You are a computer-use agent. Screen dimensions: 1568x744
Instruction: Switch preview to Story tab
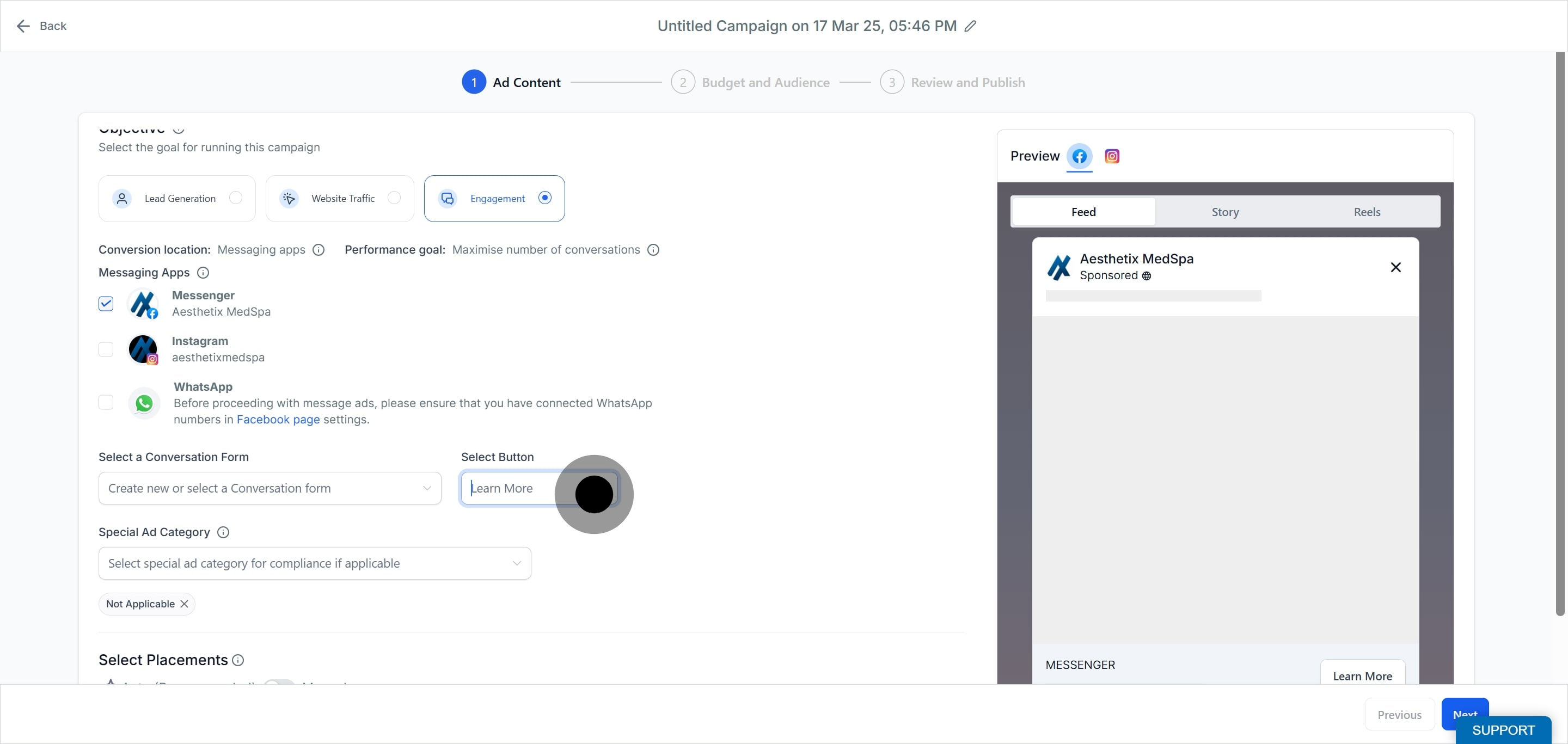point(1224,212)
